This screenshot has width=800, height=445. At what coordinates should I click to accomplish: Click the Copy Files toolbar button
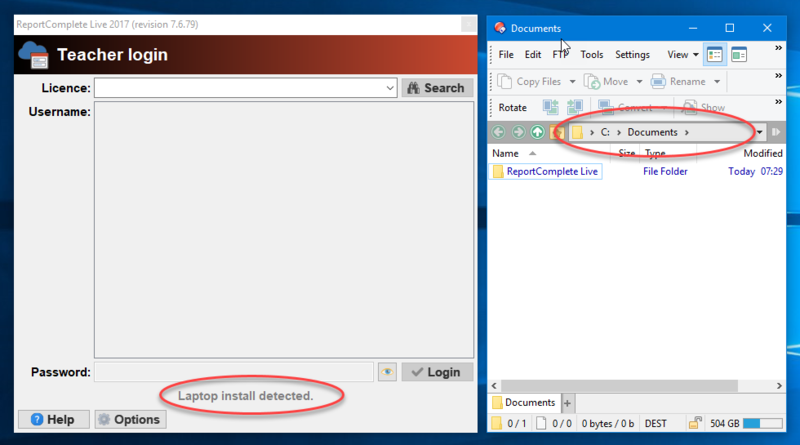(530, 82)
